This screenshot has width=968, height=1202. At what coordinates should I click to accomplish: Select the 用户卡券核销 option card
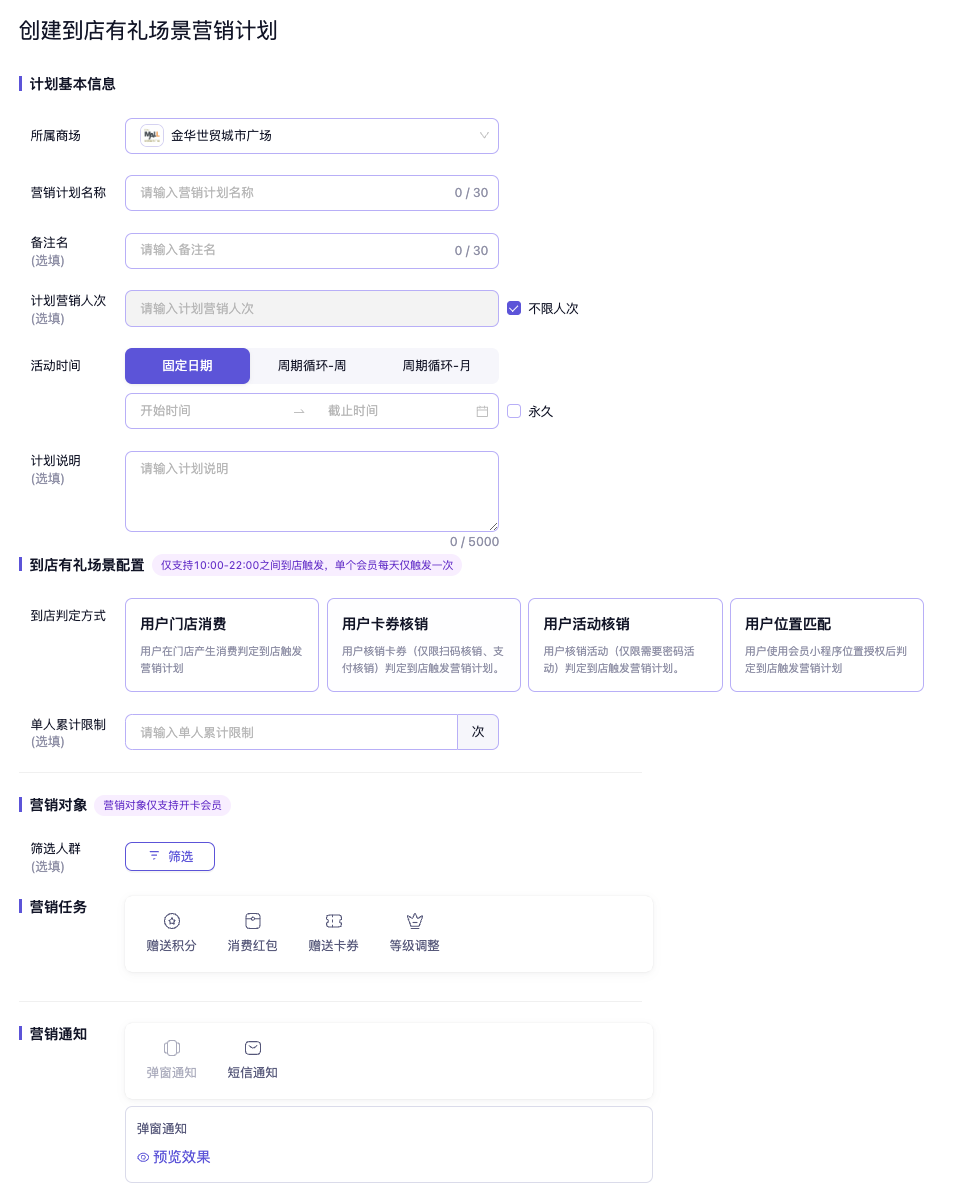[423, 645]
